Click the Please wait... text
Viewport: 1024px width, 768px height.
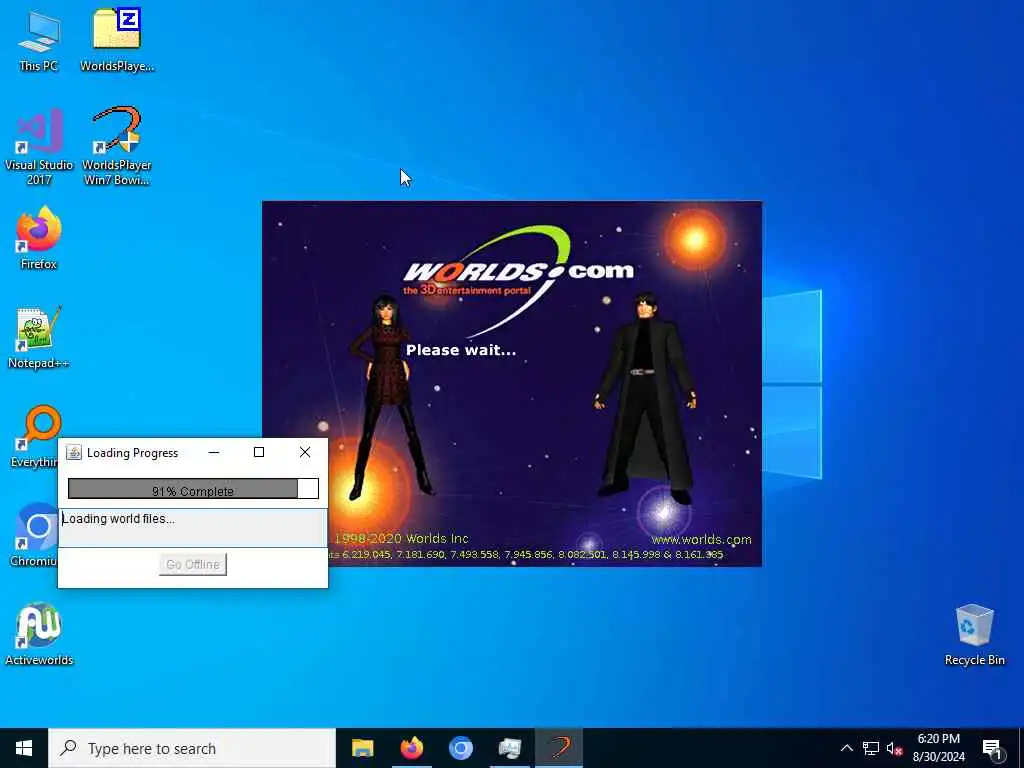(461, 350)
